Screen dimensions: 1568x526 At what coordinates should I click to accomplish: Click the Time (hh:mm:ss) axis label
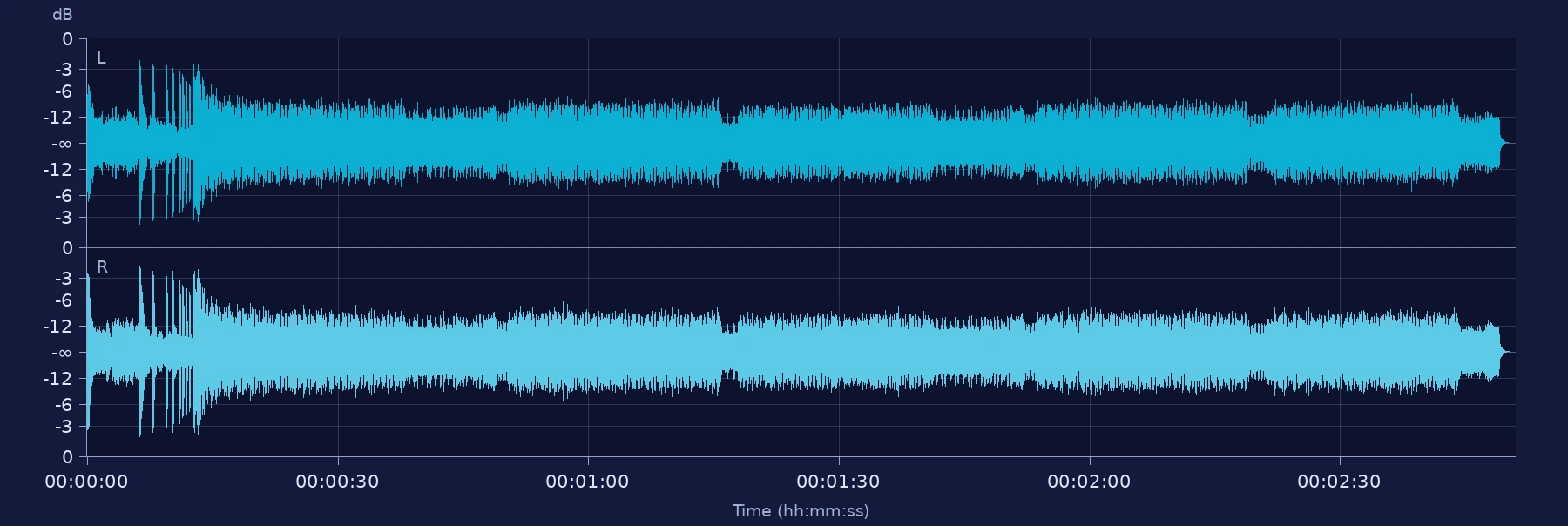(x=801, y=511)
